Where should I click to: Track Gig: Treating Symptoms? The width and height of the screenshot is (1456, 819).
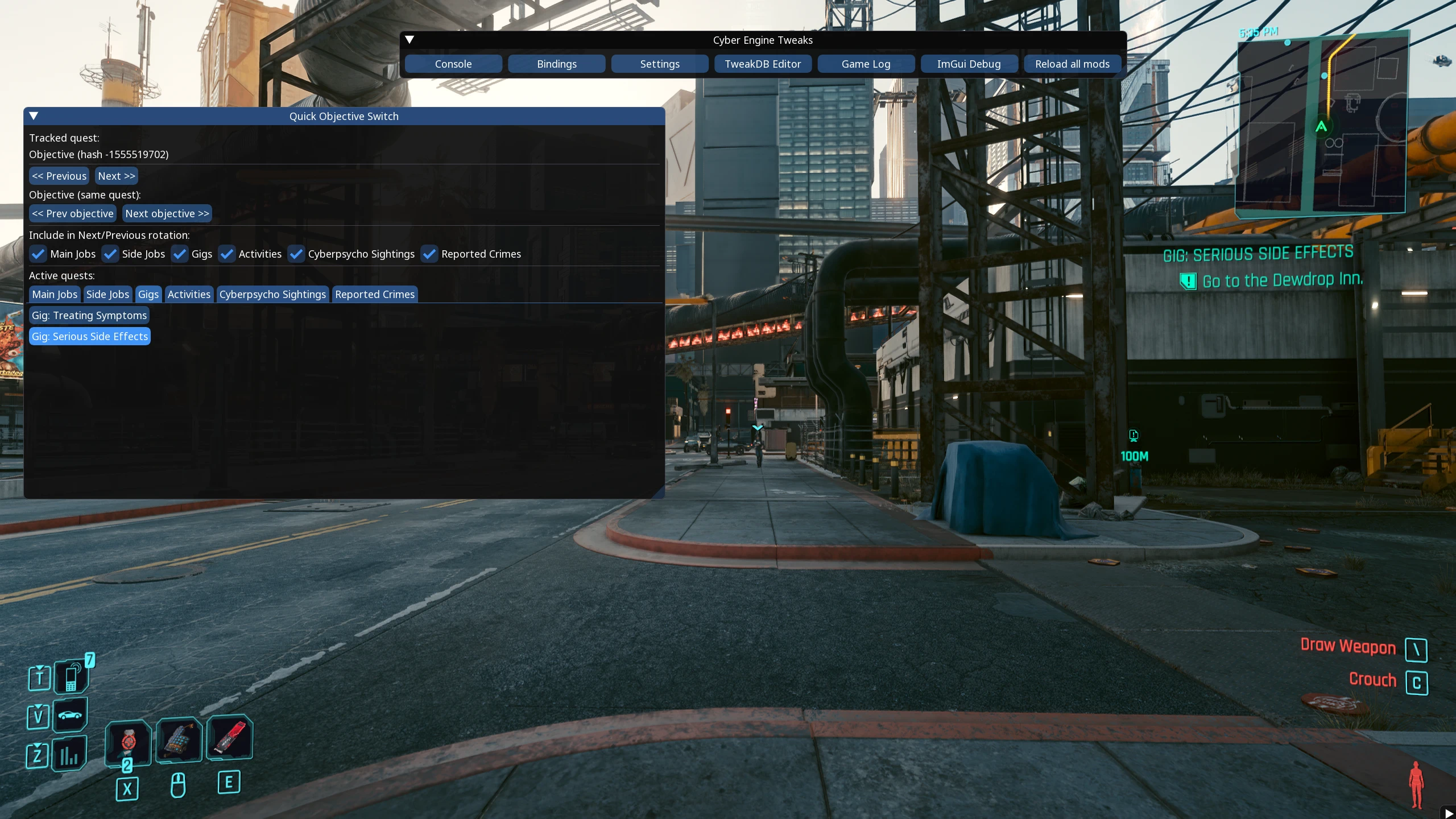pyautogui.click(x=89, y=315)
